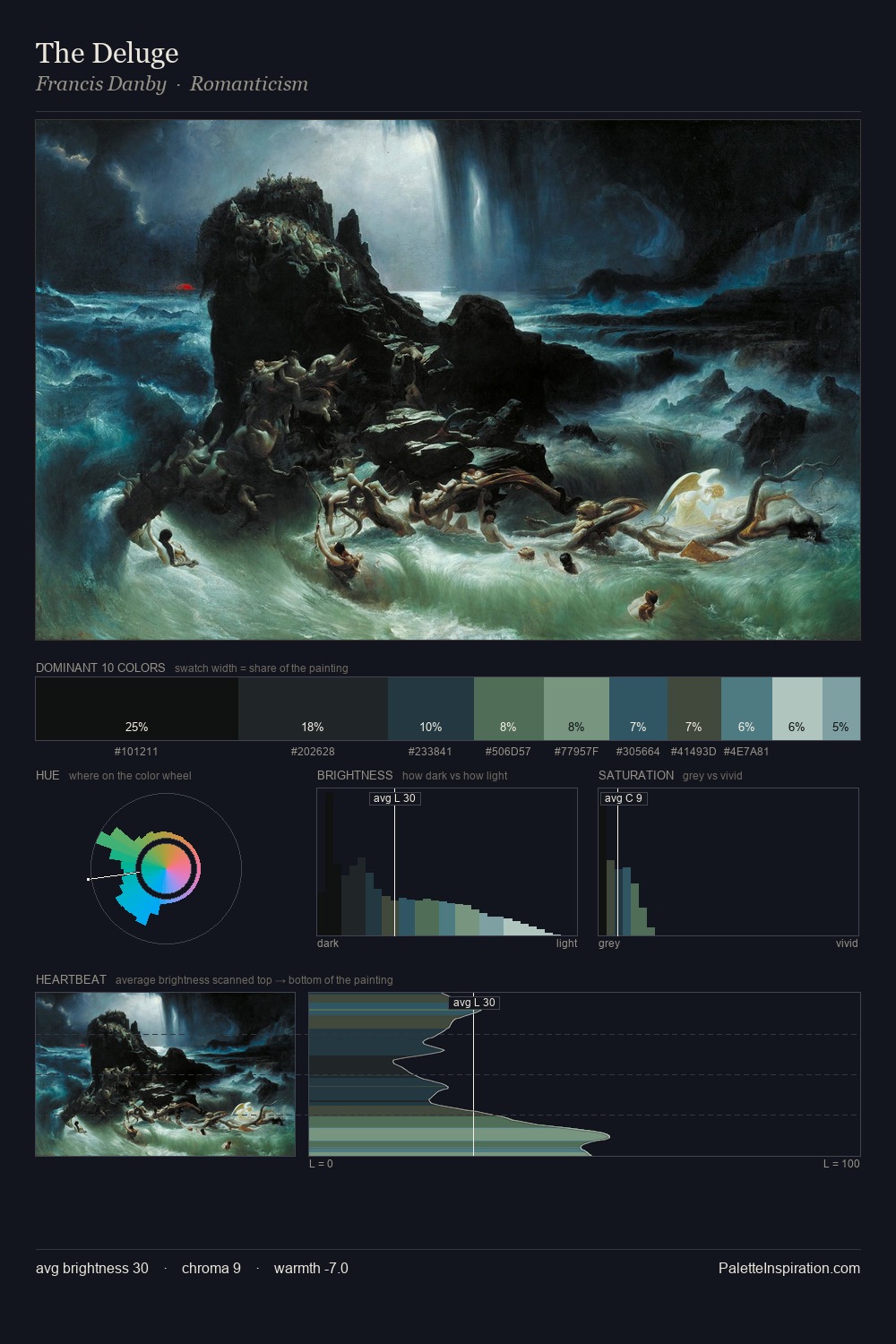Screen dimensions: 896x1344
Task: Click the footer text chroma 9
Action: tap(211, 1268)
